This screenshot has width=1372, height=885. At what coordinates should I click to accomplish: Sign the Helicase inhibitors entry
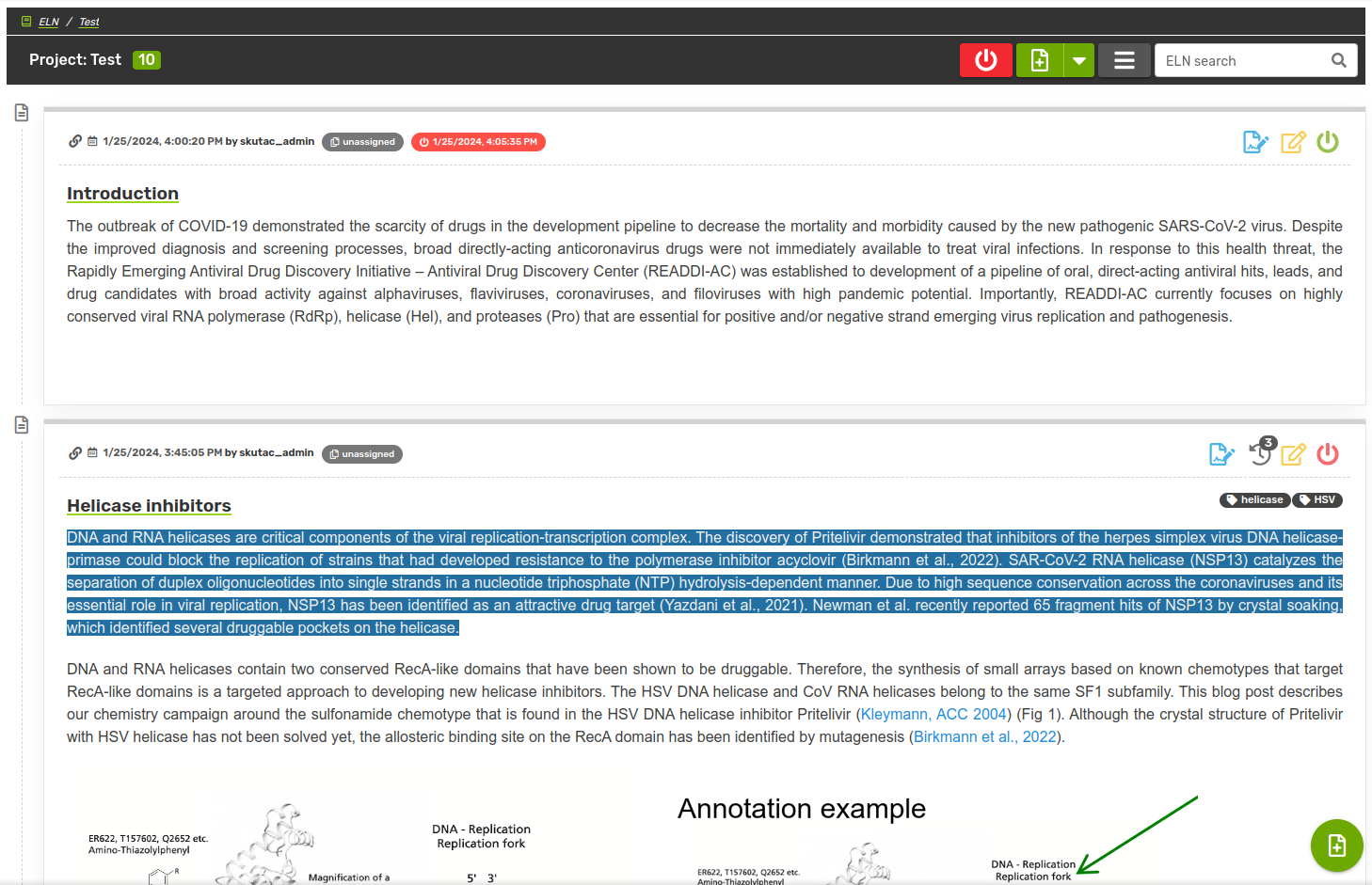tap(1221, 454)
